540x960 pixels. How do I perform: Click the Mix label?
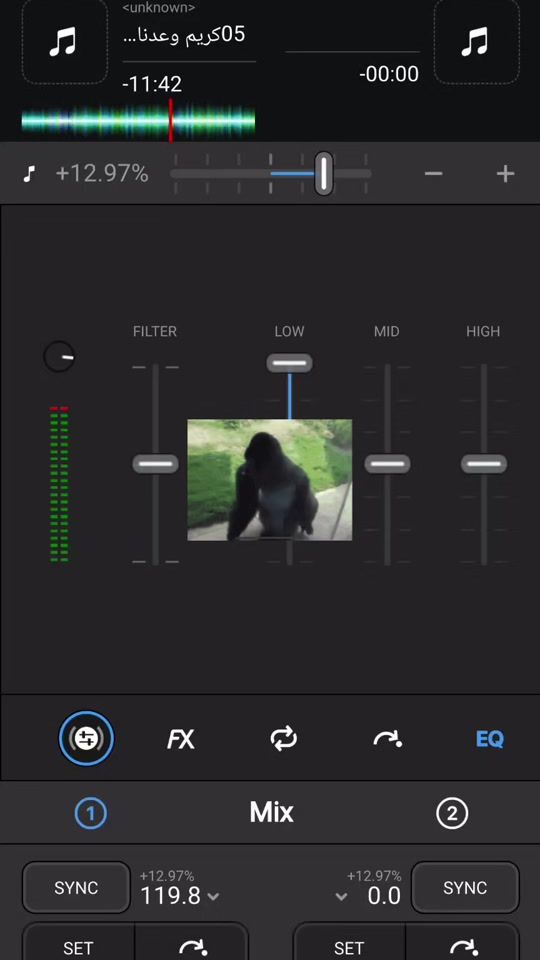tap(272, 812)
